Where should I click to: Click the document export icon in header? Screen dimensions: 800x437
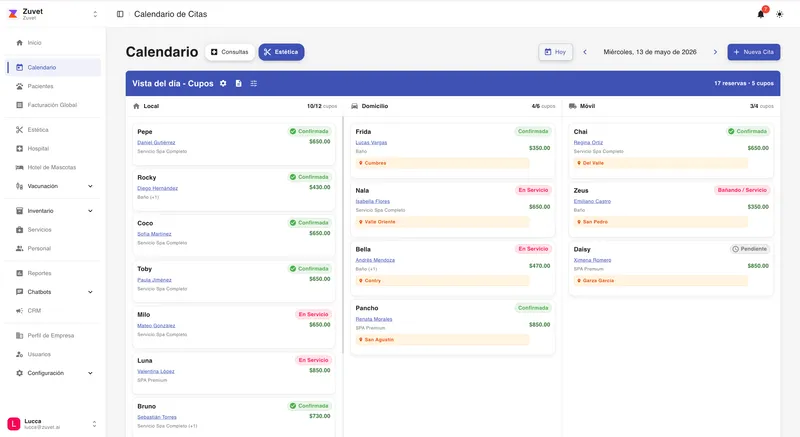pyautogui.click(x=238, y=83)
